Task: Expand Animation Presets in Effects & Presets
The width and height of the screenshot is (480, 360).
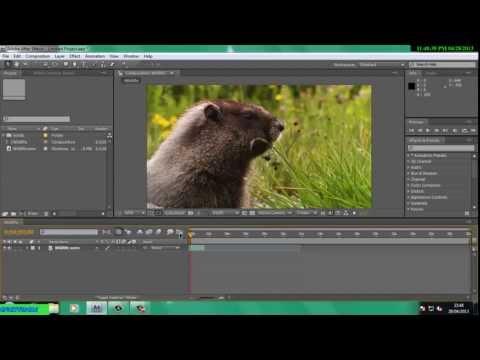Action: 408,156
